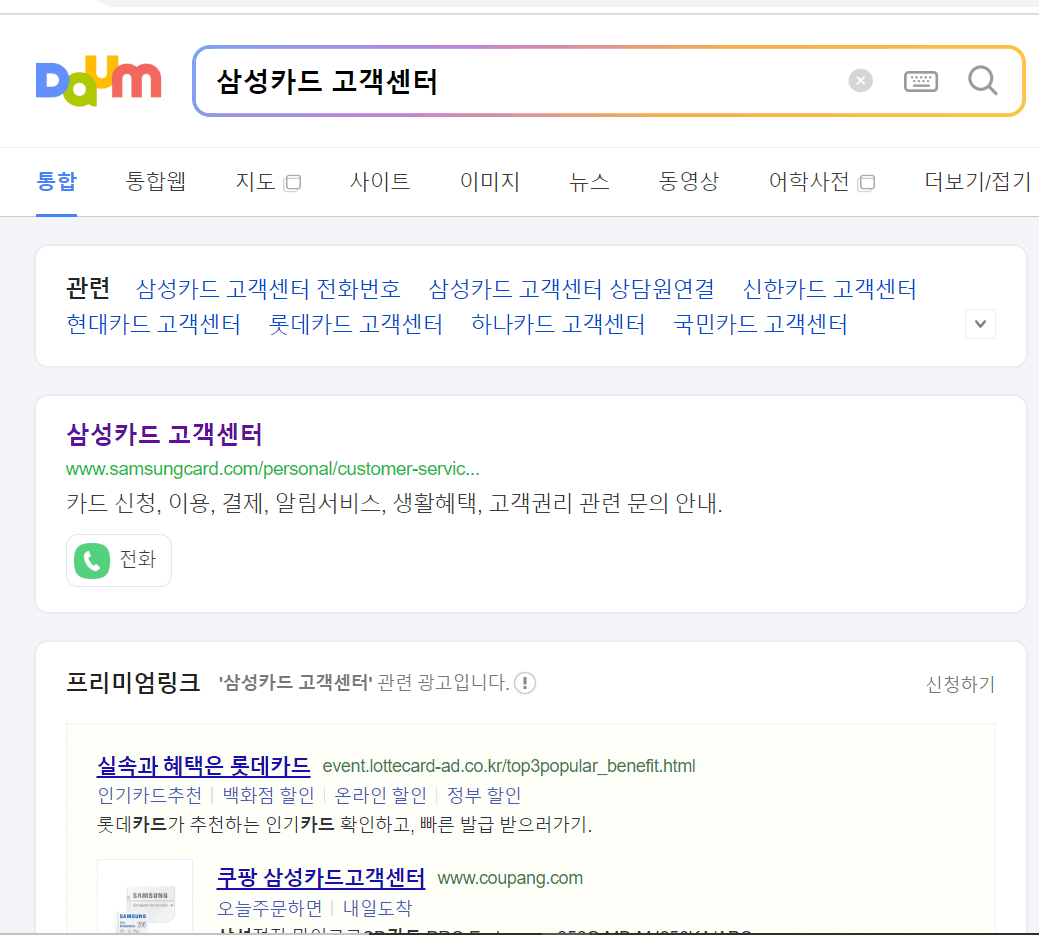Screen dimensions: 1039x935
Task: Open related search 국민카드 고객센터
Action: (x=760, y=324)
